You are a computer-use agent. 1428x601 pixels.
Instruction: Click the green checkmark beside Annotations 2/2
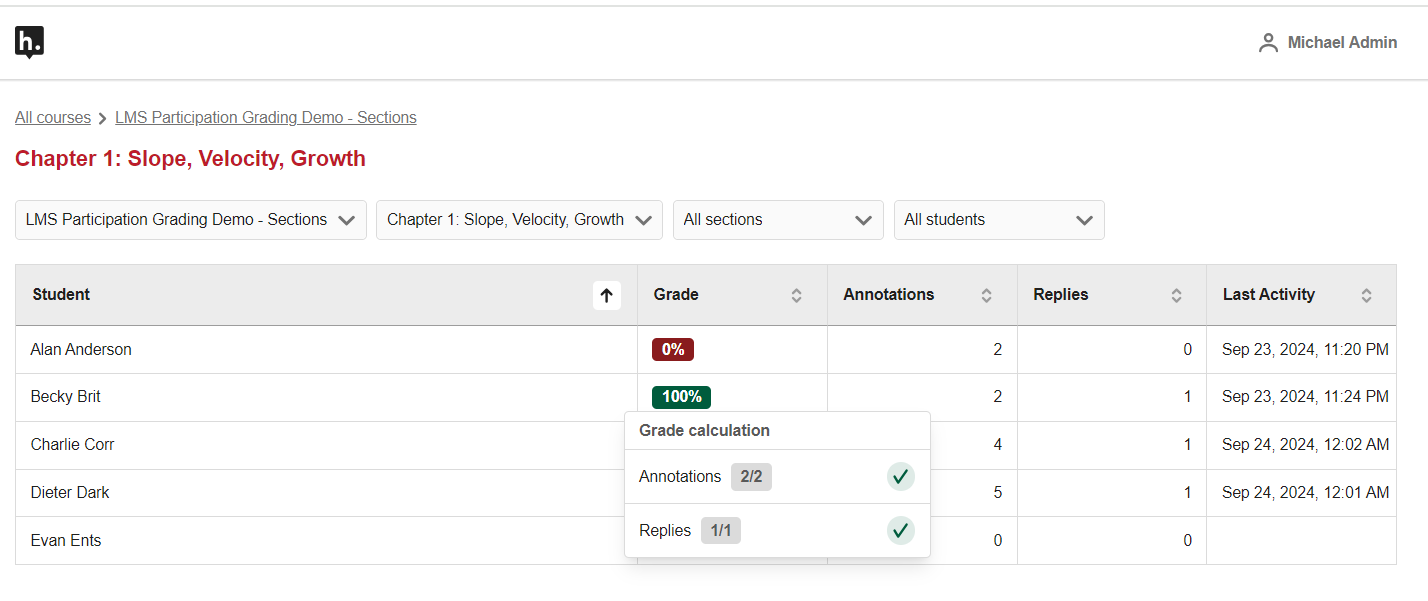pyautogui.click(x=900, y=477)
